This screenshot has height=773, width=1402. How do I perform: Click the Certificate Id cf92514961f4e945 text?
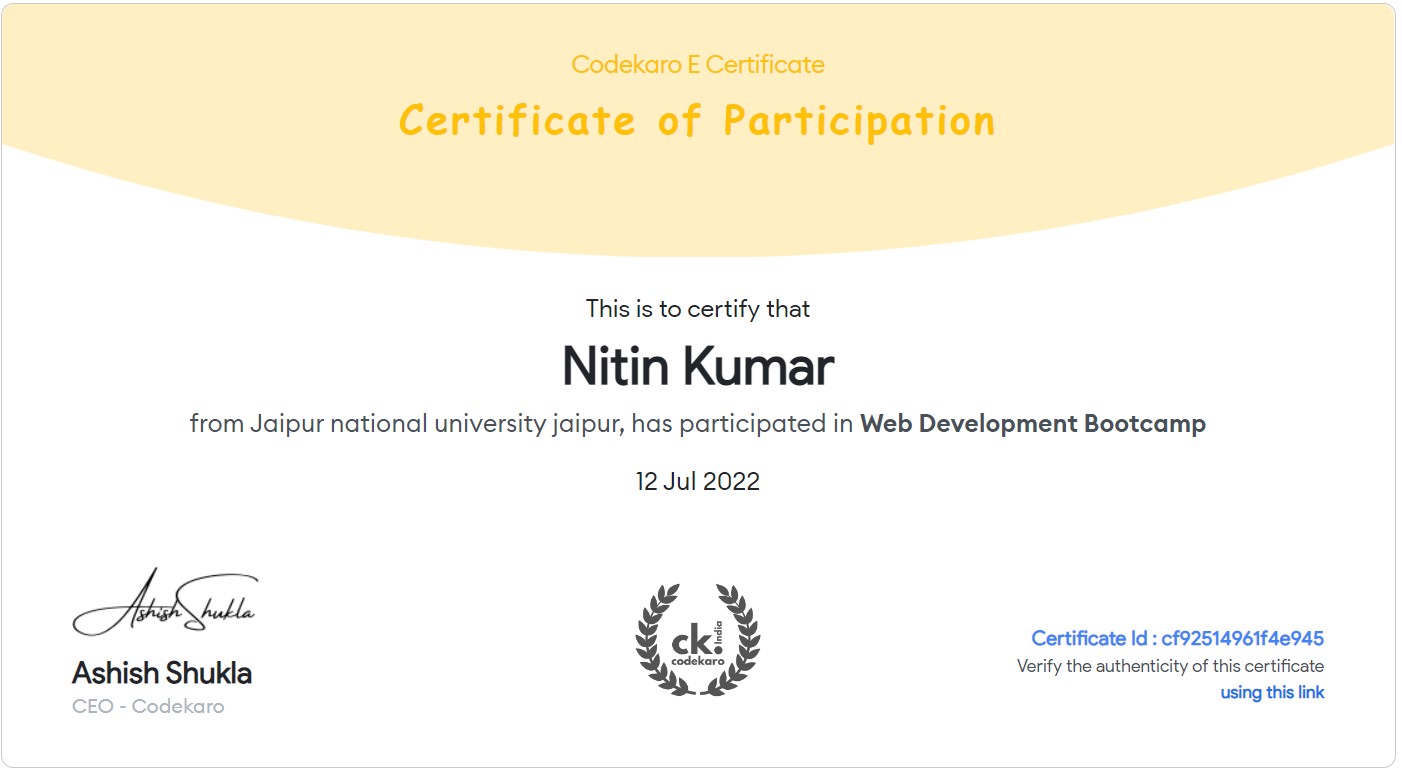pos(1178,638)
